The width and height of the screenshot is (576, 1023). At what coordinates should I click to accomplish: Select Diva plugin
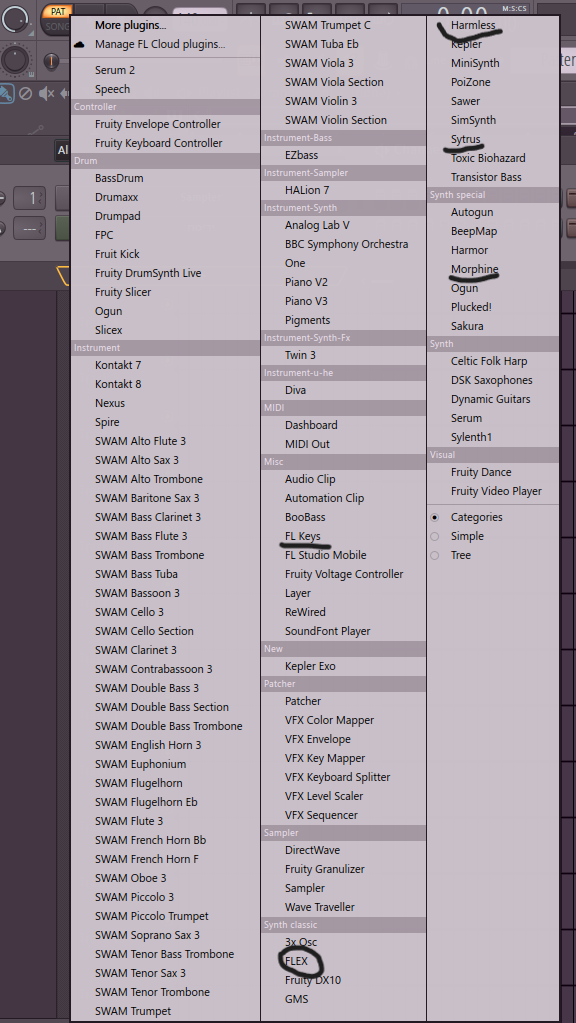pos(296,390)
